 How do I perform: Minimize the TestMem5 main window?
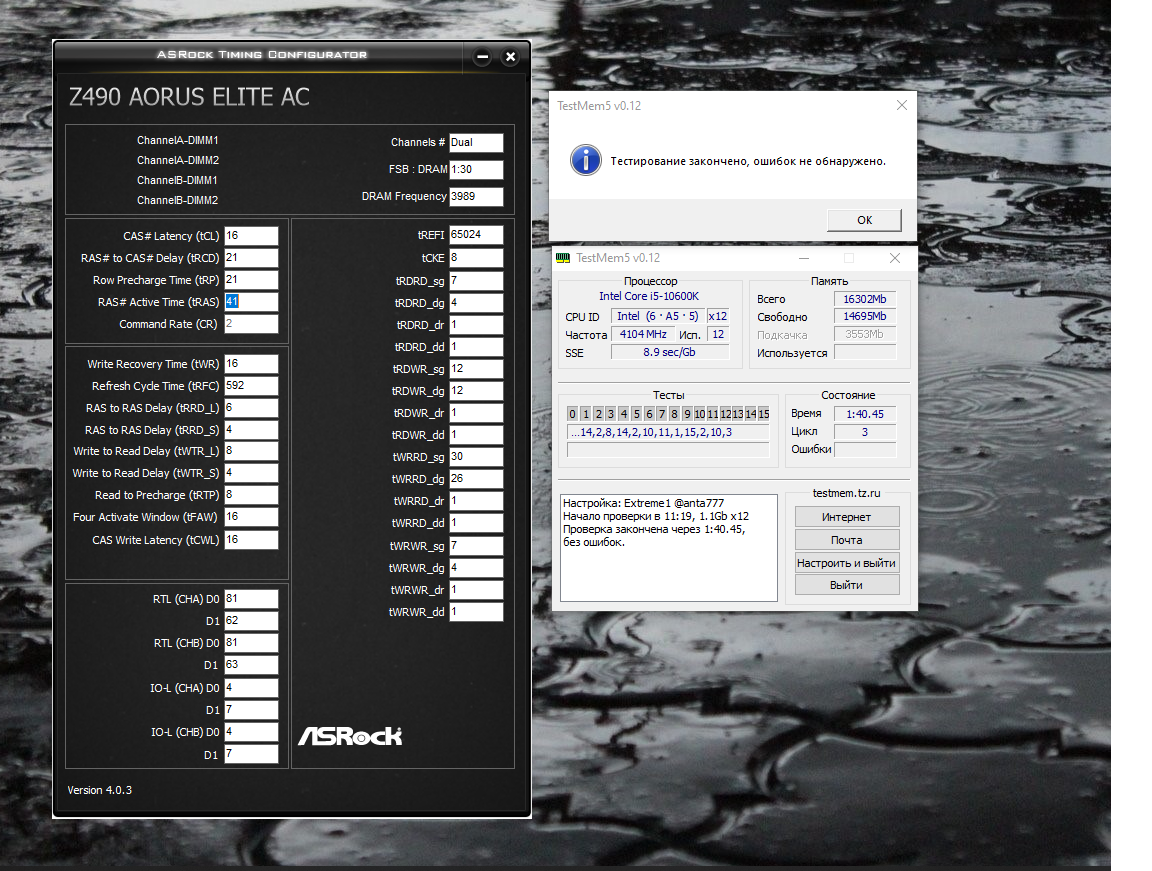coord(804,258)
